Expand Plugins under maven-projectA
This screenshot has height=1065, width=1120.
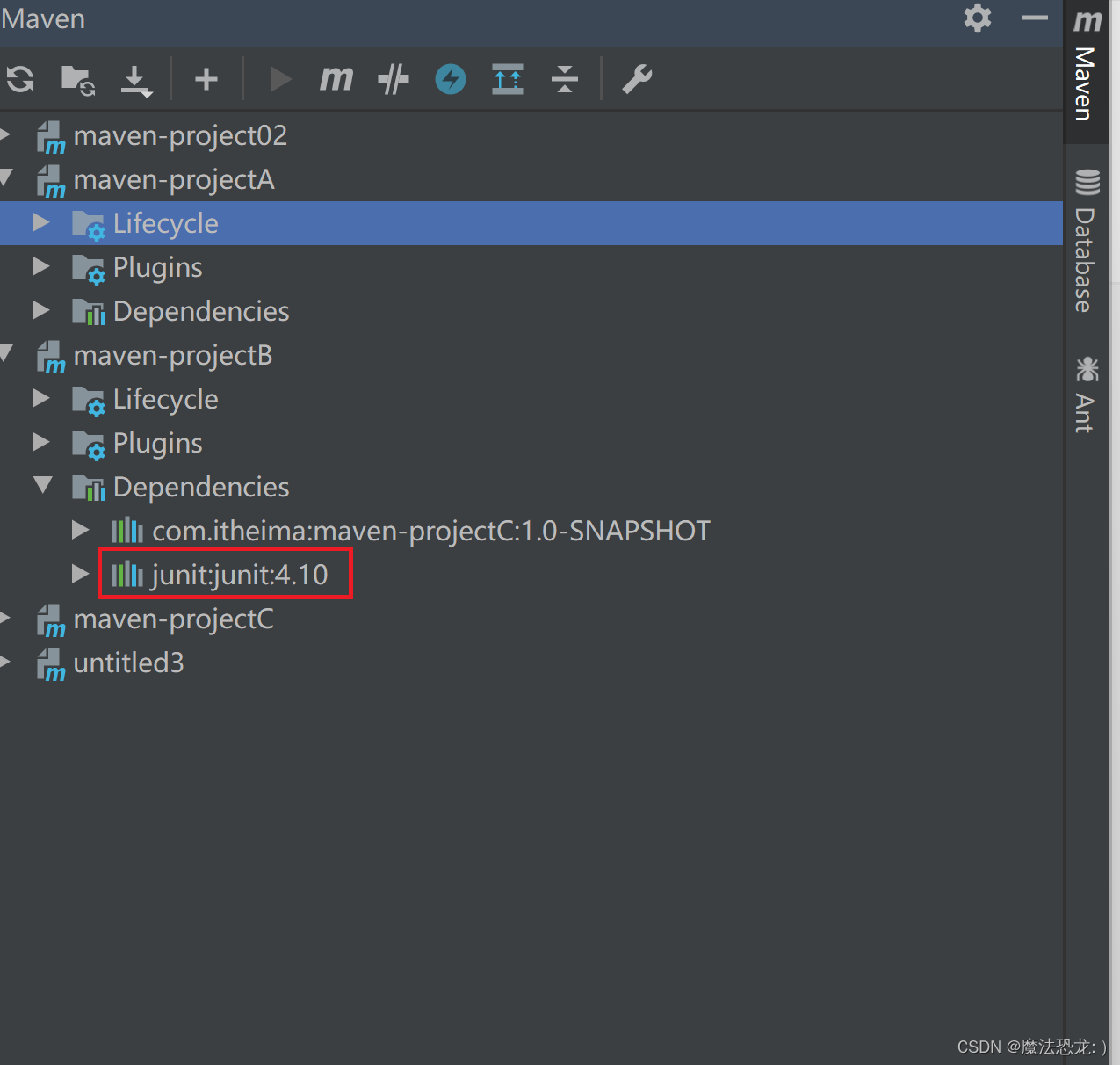coord(41,266)
